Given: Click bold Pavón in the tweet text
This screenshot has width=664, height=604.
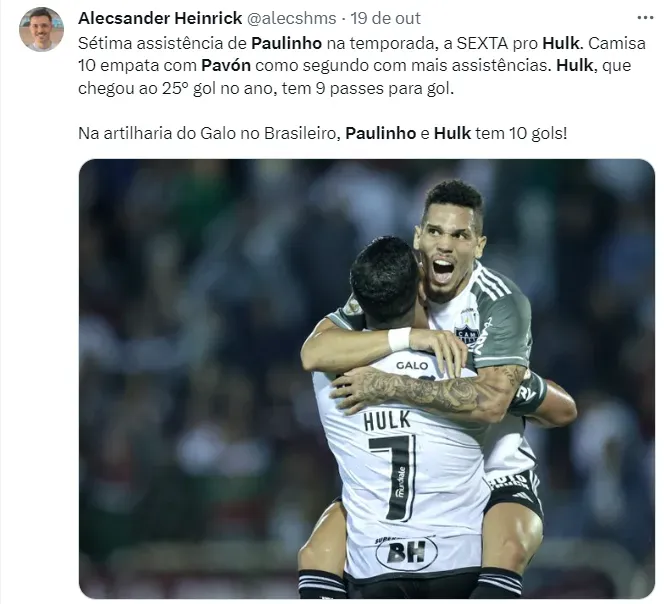Looking at the screenshot, I should point(226,65).
